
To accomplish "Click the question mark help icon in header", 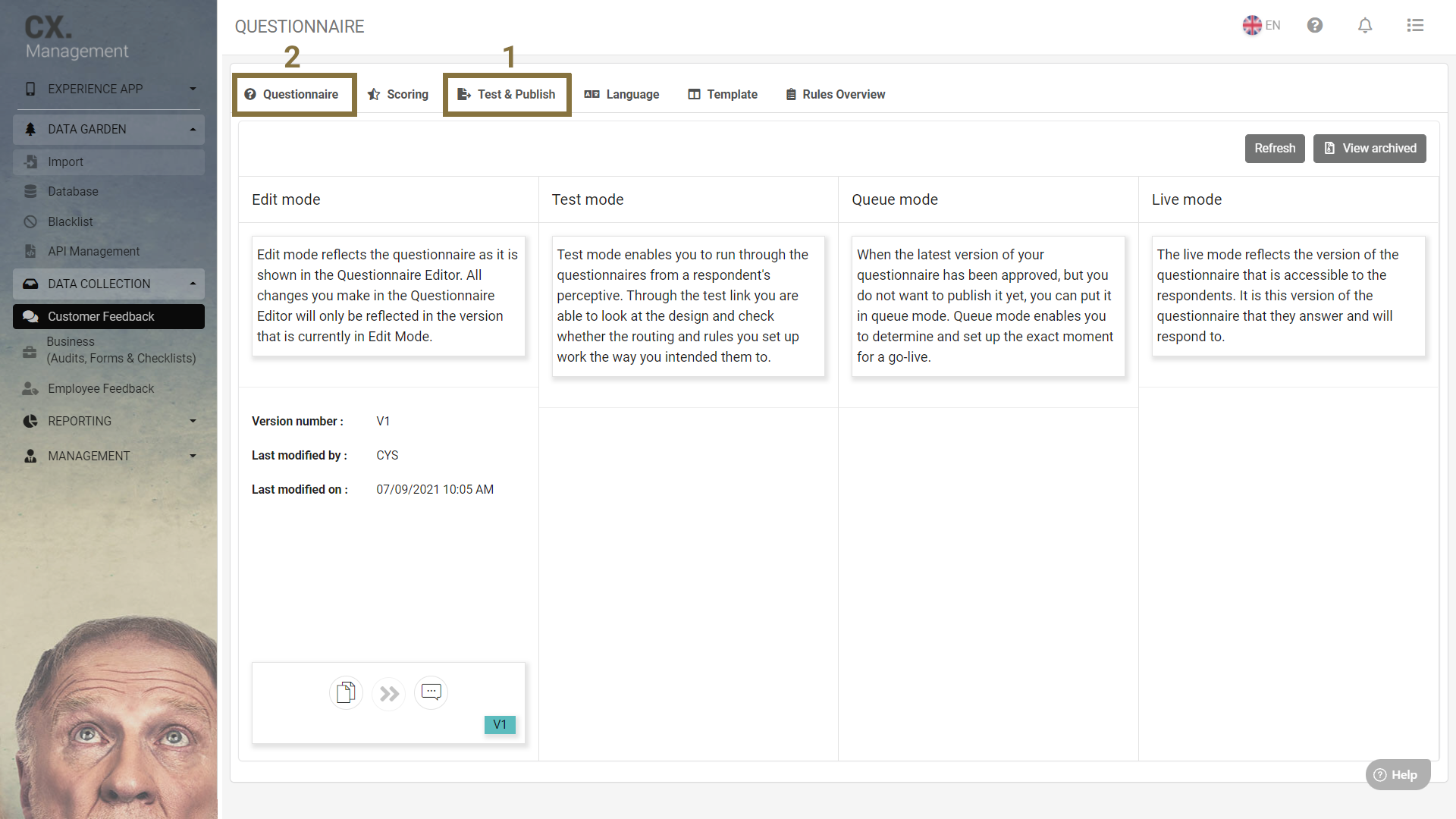I will (1315, 26).
